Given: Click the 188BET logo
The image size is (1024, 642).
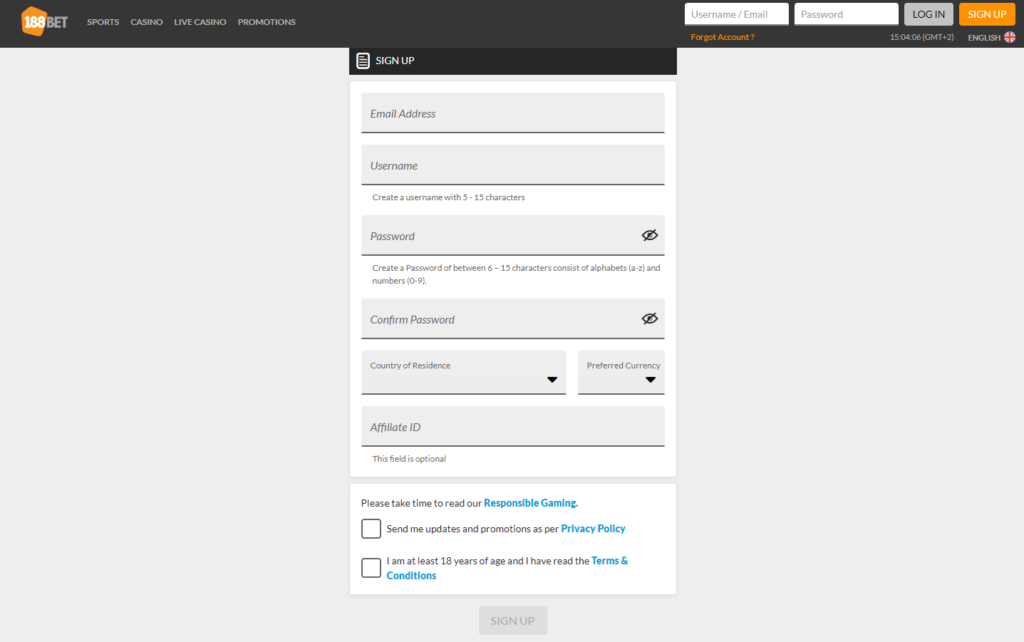Looking at the screenshot, I should click(x=44, y=22).
